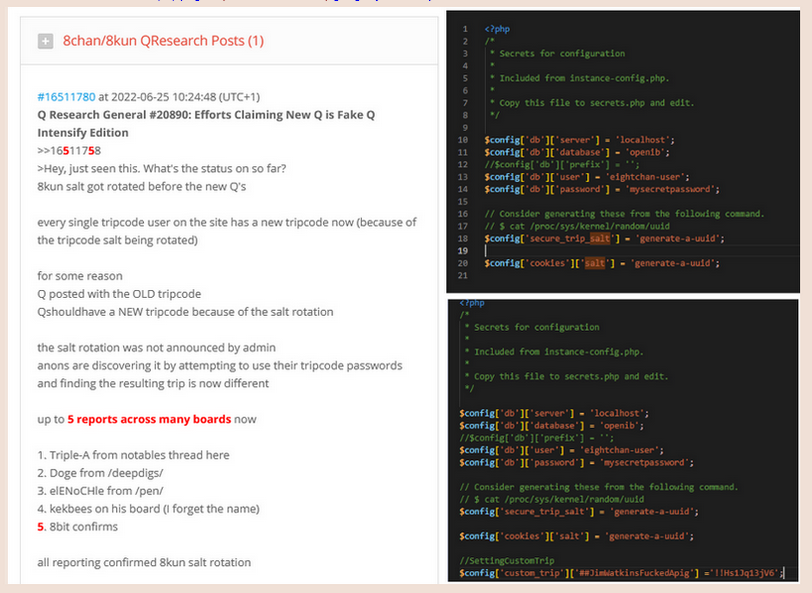The height and width of the screenshot is (593, 812).
Task: Click the 'custom_trip' config line in code image
Action: point(621,573)
